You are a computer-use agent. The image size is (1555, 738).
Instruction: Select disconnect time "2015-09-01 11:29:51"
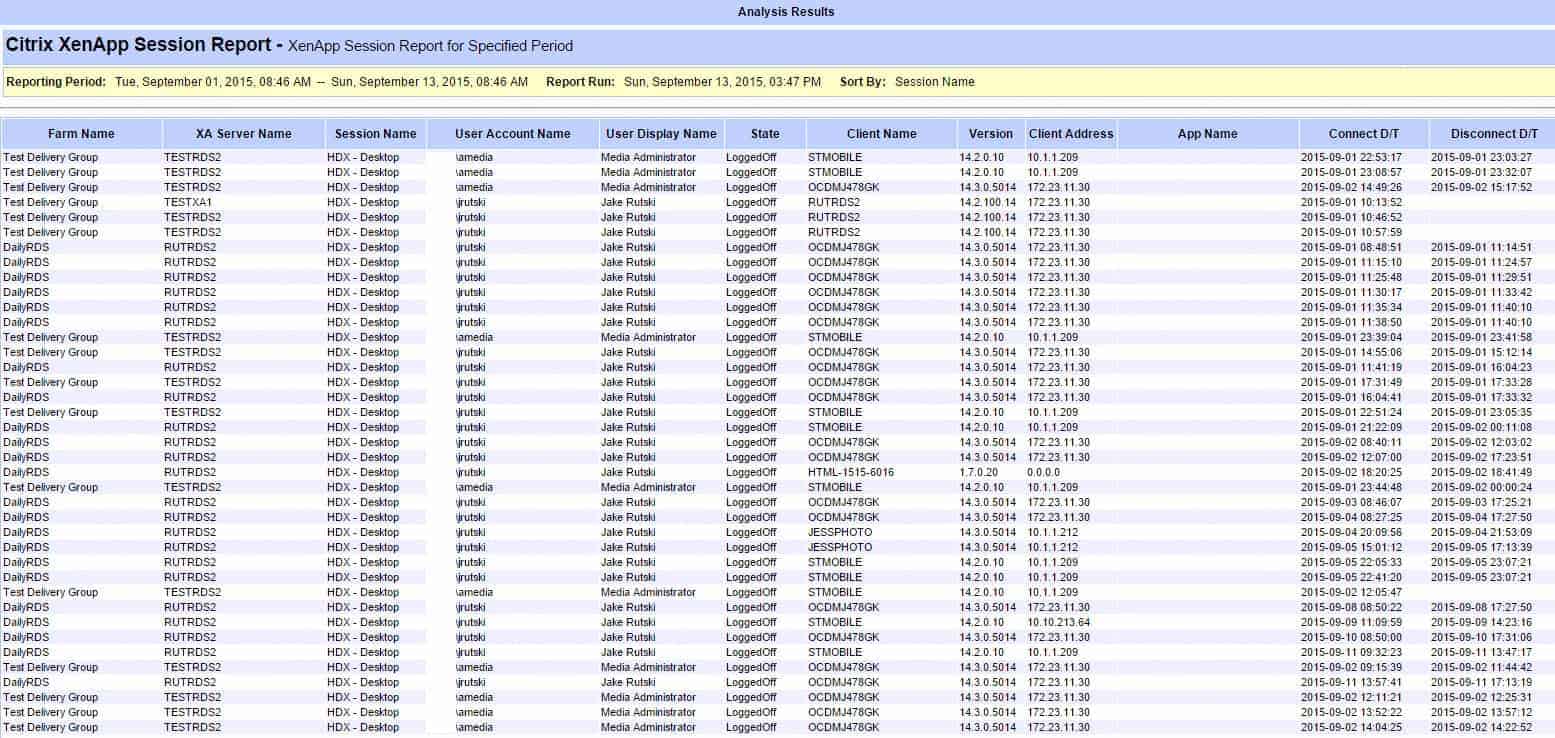click(1481, 277)
